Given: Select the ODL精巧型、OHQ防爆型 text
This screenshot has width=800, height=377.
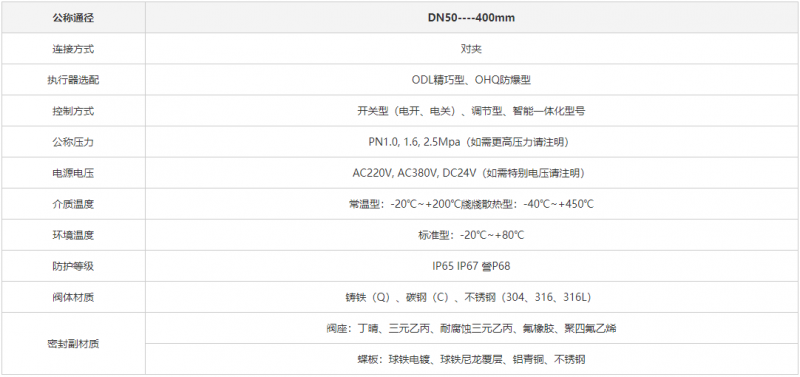Looking at the screenshot, I should (471, 80).
